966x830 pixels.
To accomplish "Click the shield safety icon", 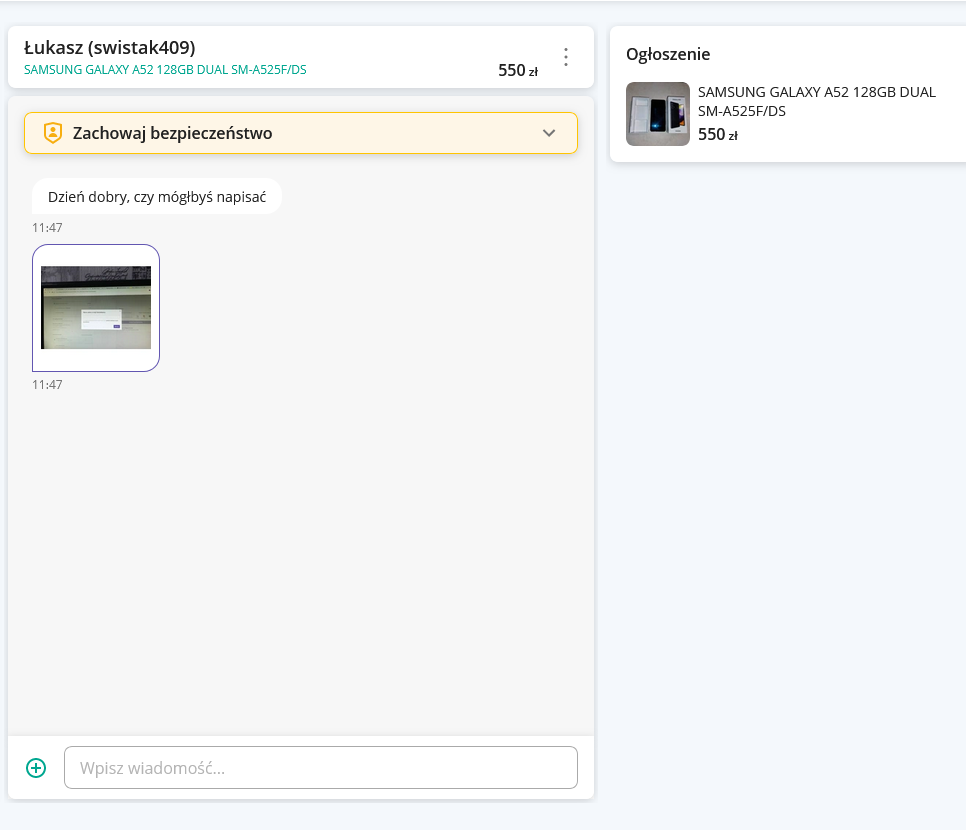I will 53,132.
